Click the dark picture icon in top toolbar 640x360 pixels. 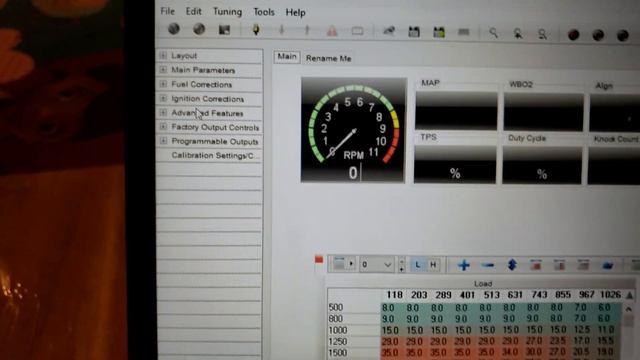tap(224, 30)
